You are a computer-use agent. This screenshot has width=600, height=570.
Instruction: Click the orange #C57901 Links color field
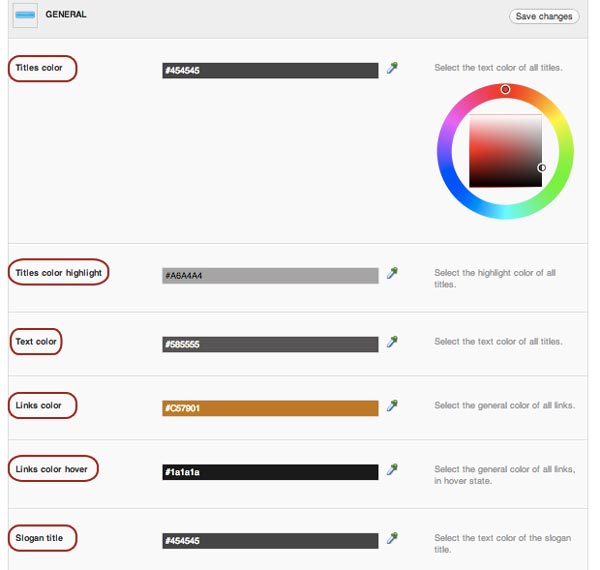pos(270,408)
